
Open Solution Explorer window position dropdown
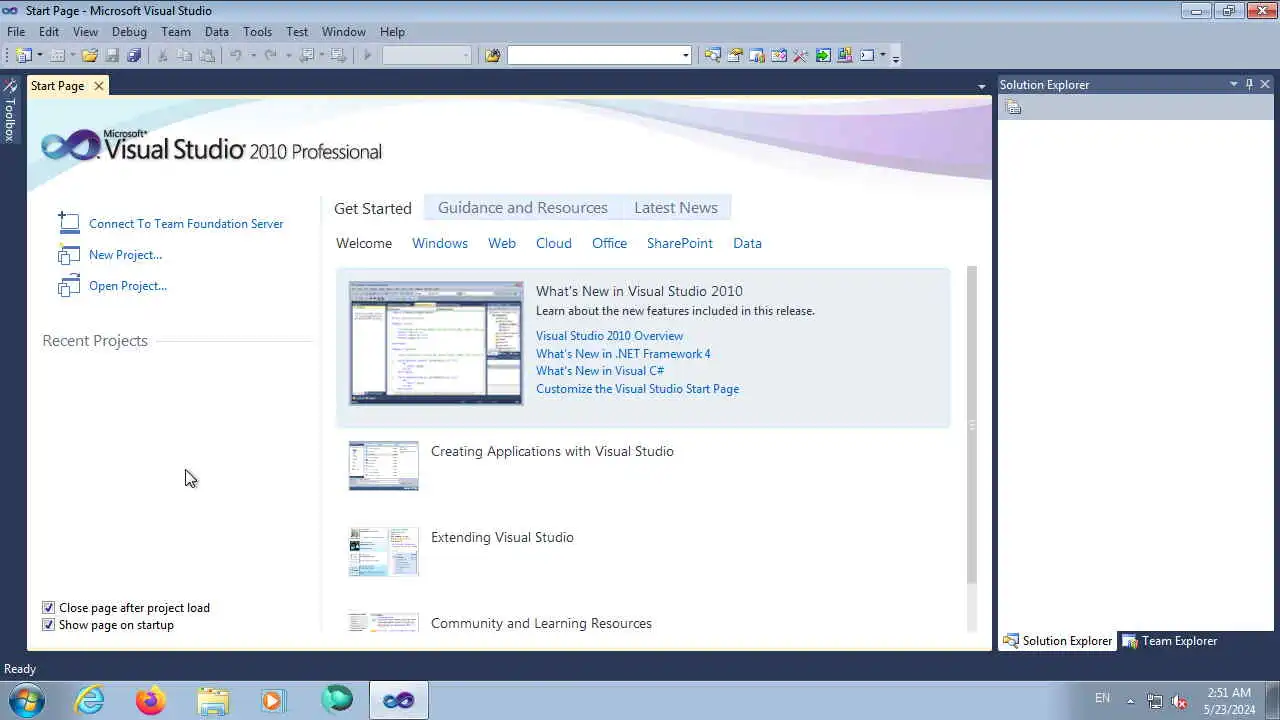(1234, 84)
